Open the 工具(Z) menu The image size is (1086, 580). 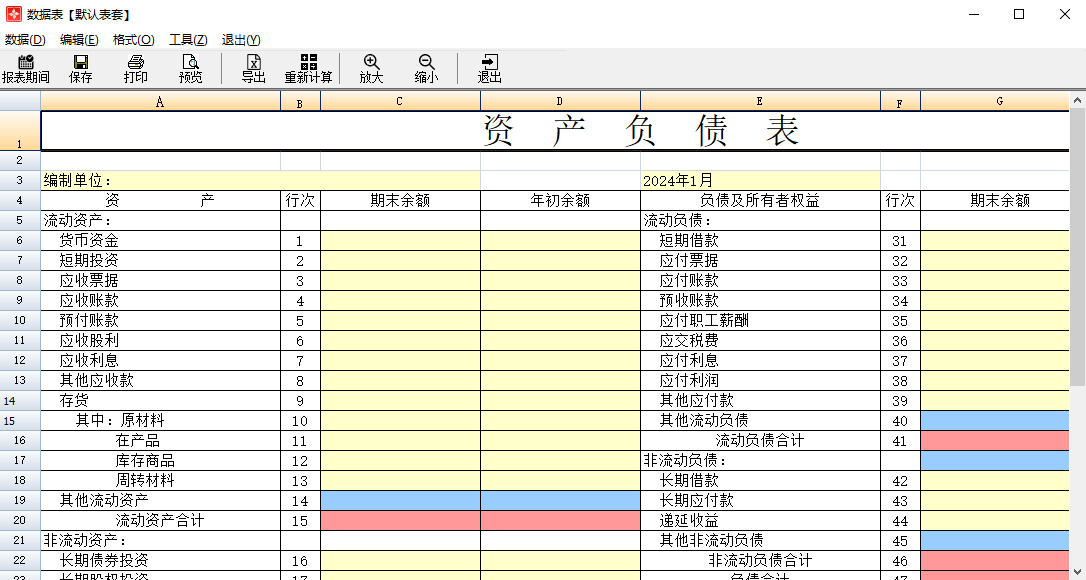pyautogui.click(x=186, y=39)
